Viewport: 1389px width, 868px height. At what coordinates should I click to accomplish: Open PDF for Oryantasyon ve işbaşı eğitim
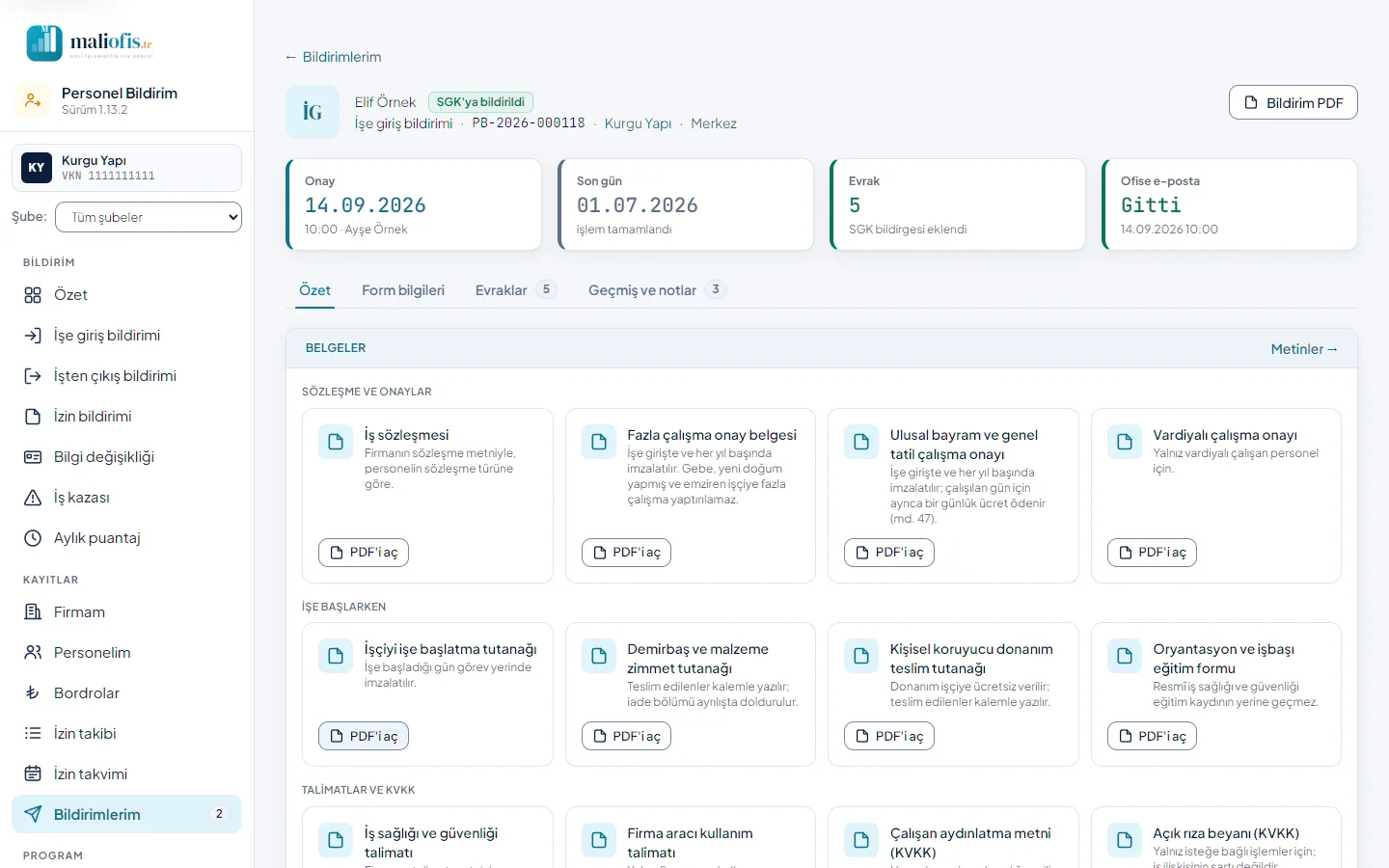1153,736
